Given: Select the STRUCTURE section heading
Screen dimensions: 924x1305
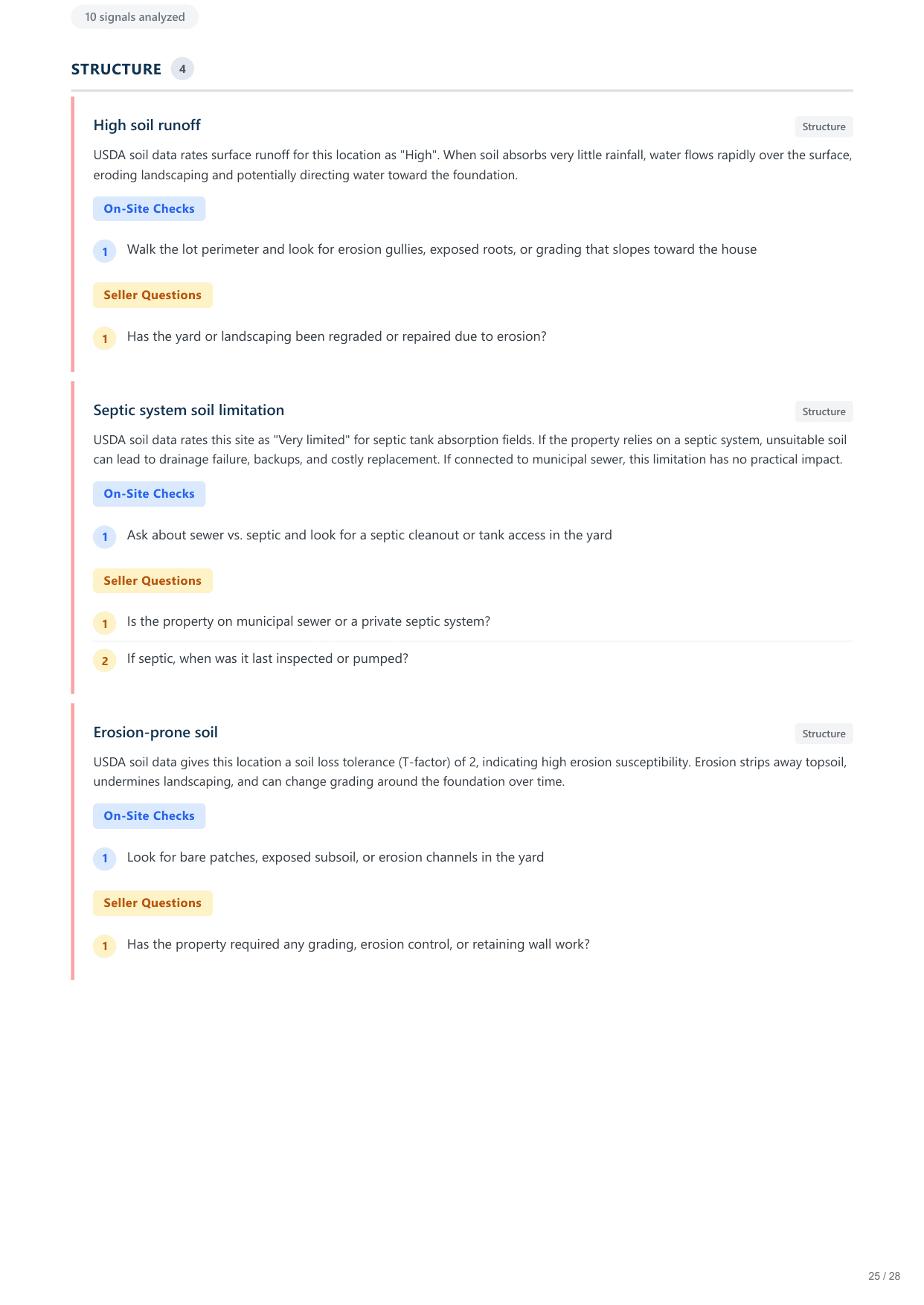Looking at the screenshot, I should tap(116, 69).
